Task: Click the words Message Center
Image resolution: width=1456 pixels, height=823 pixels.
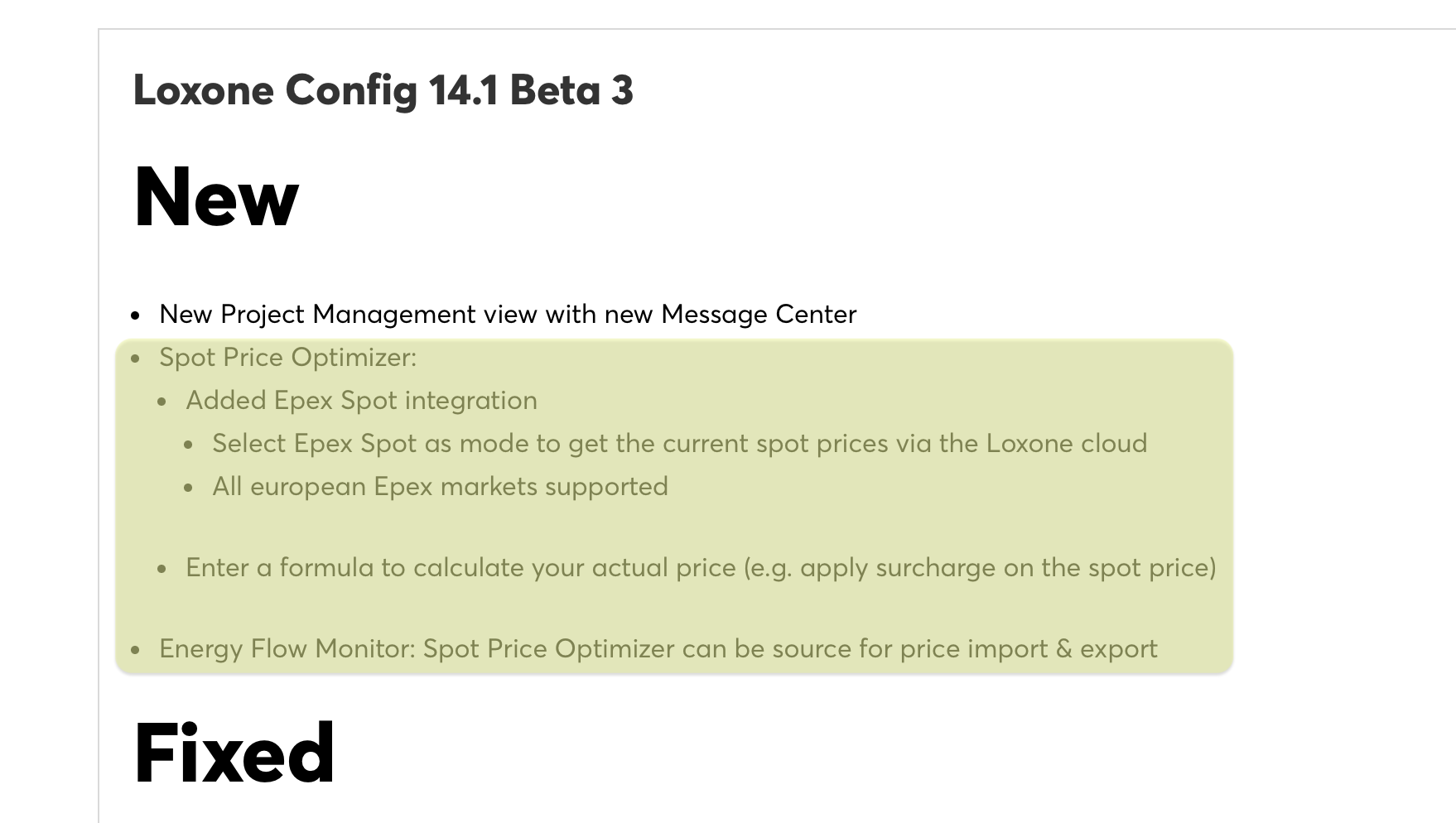Action: point(759,315)
